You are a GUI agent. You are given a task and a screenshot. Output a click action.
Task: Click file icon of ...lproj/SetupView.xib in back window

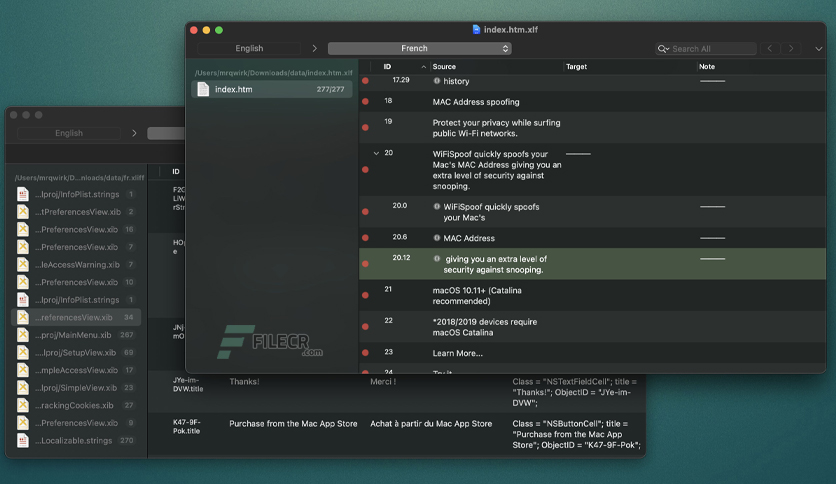point(22,352)
